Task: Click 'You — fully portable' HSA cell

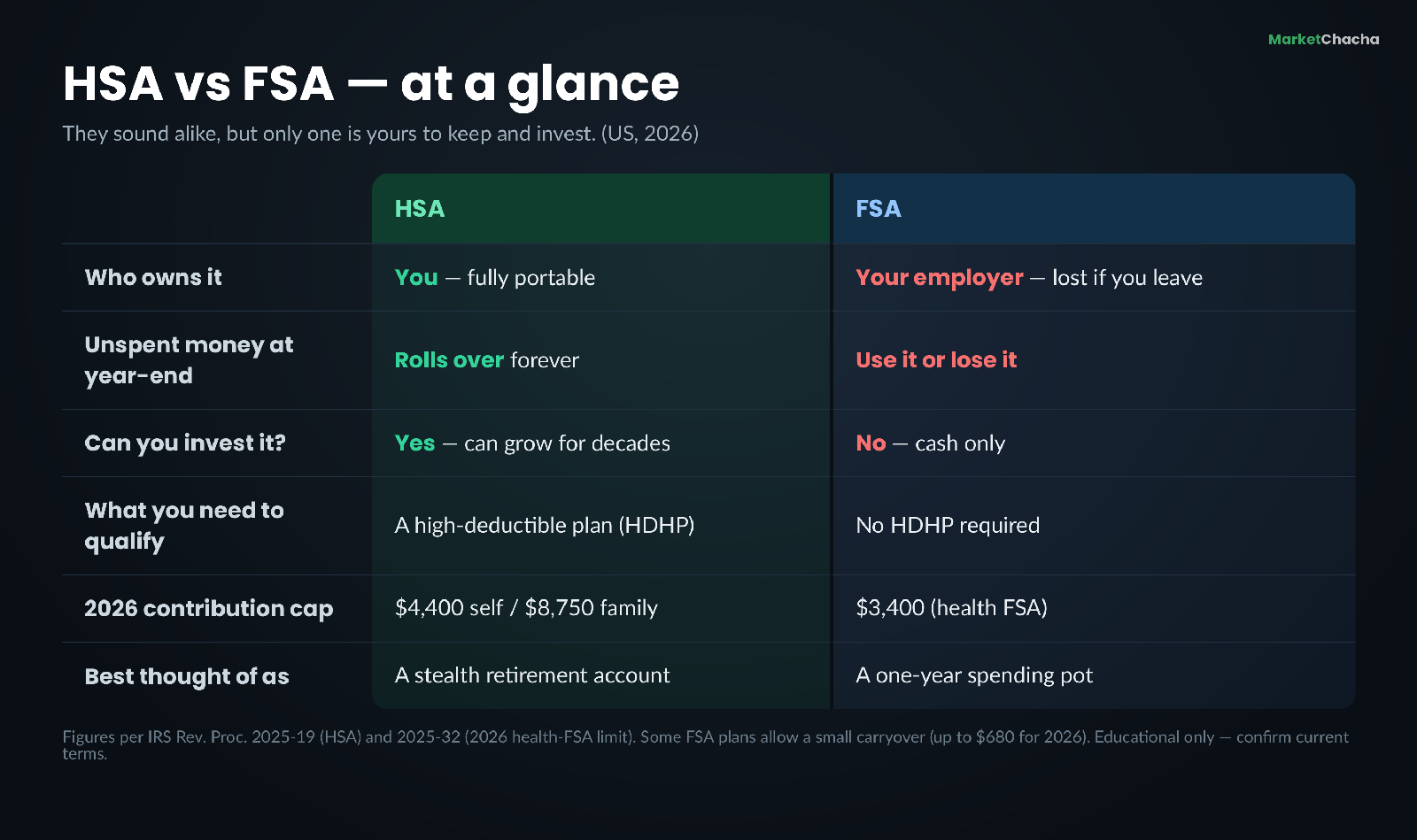Action: pyautogui.click(x=495, y=278)
